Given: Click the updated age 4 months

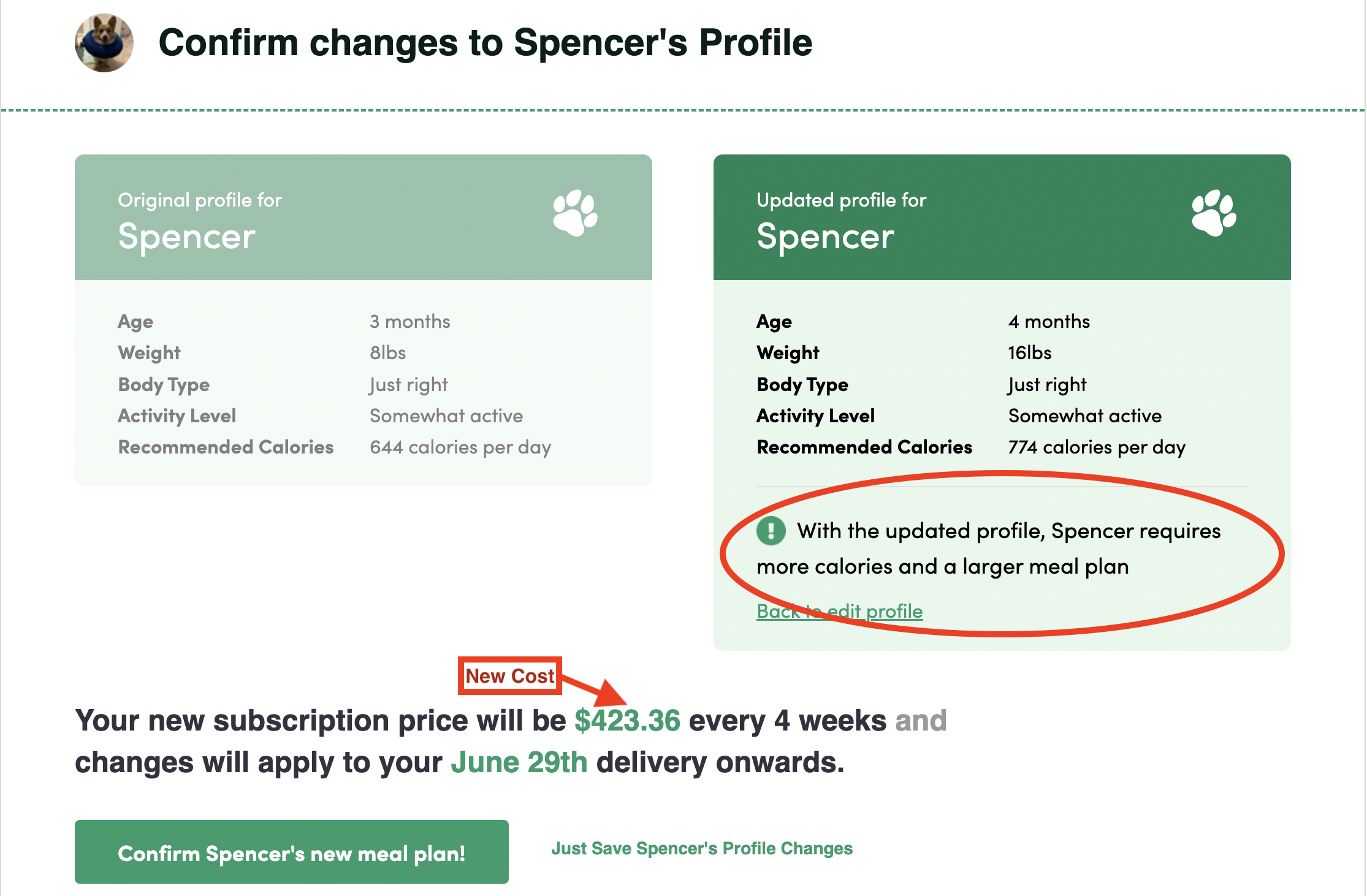Looking at the screenshot, I should coord(1049,322).
